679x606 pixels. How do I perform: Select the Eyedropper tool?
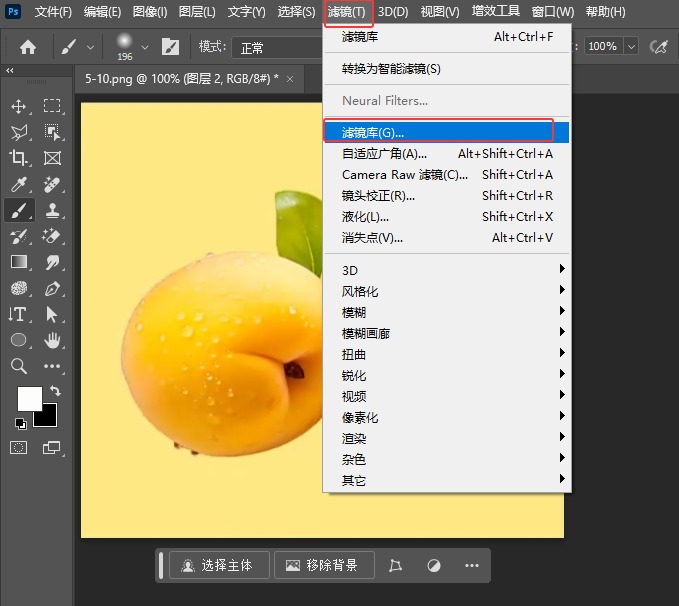coord(19,184)
